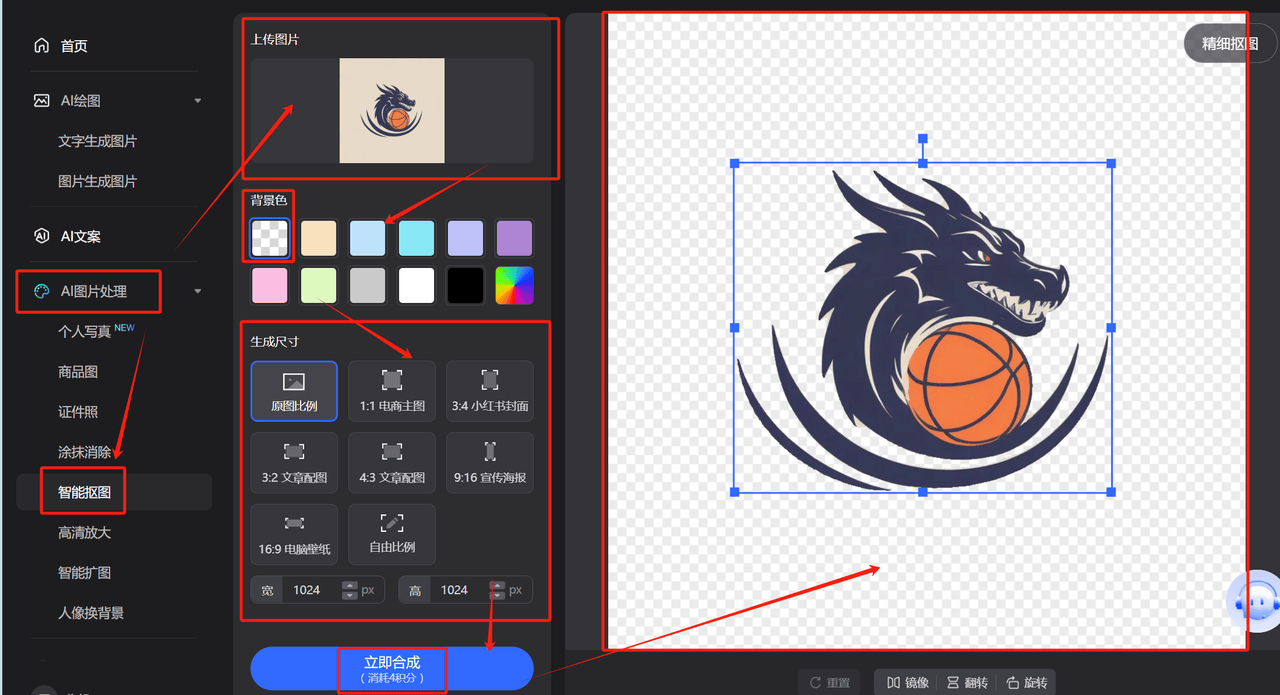The width and height of the screenshot is (1280, 695).
Task: Click the 翻转 flip tool
Action: [967, 682]
